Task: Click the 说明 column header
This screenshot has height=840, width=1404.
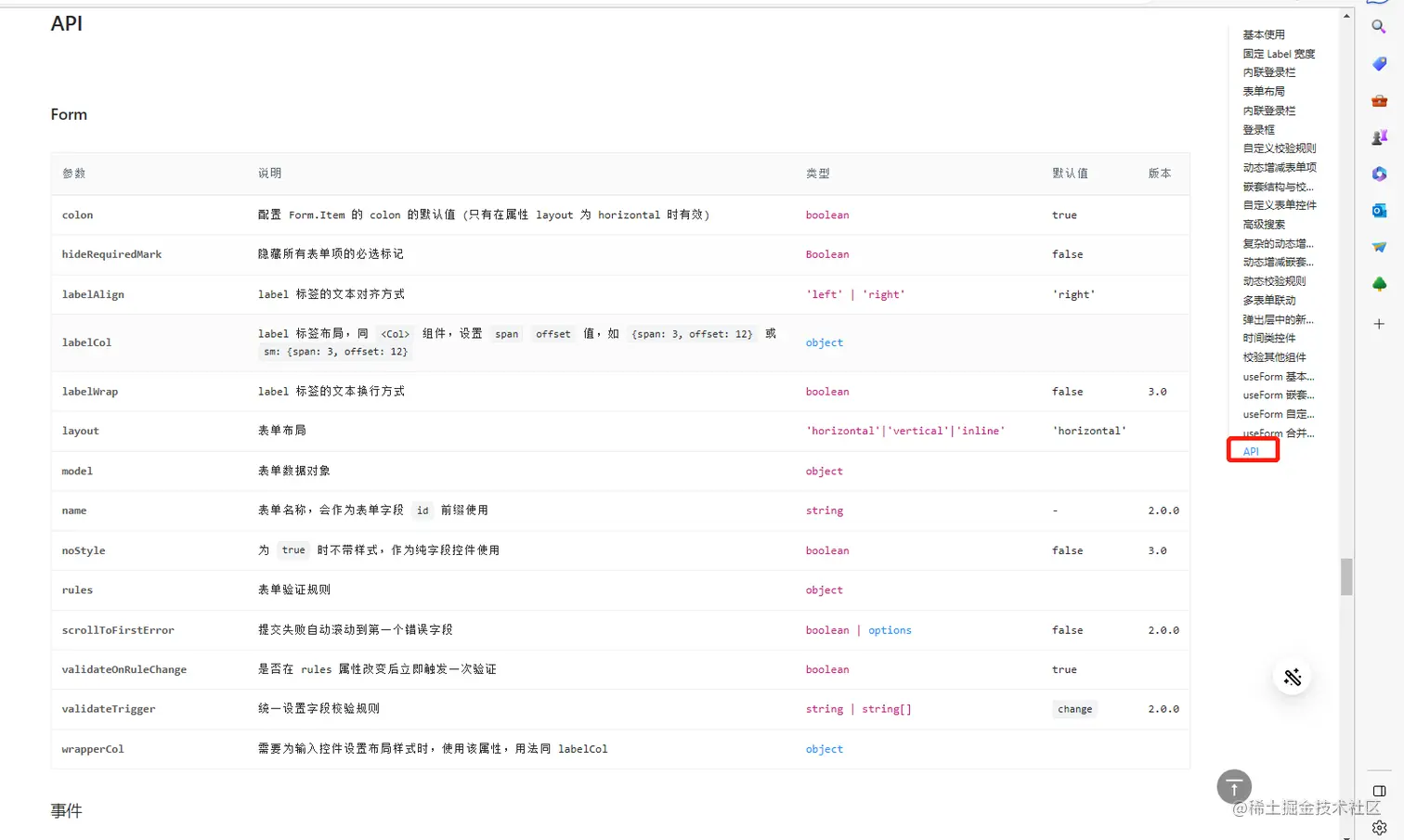Action: coord(269,174)
